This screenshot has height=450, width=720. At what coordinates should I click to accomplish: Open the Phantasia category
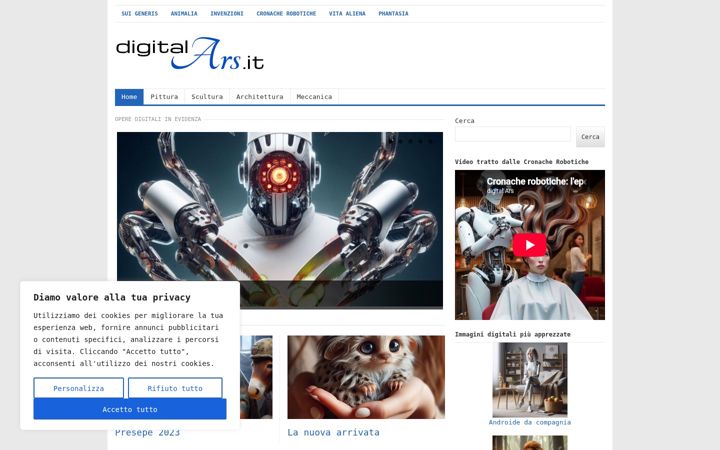(393, 14)
